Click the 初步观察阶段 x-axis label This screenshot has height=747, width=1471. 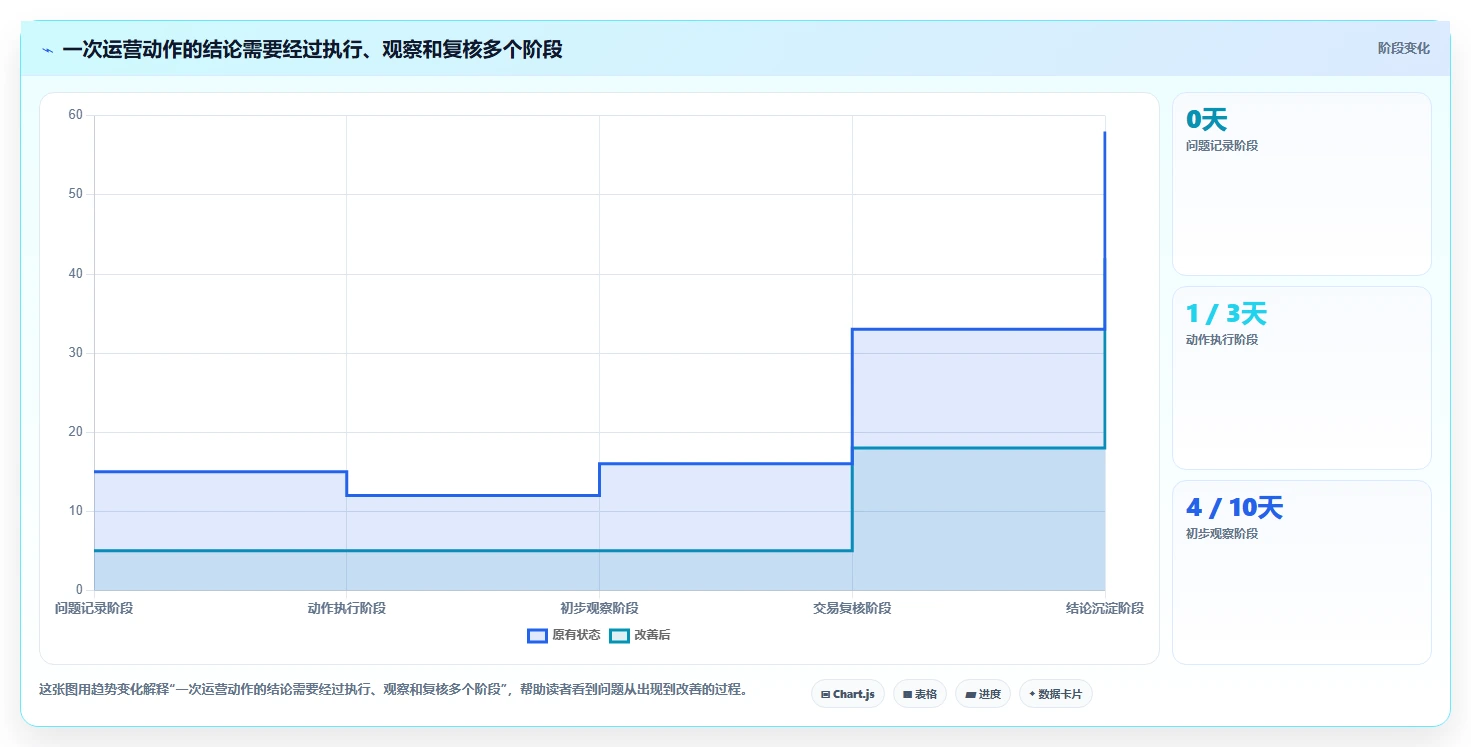point(600,608)
